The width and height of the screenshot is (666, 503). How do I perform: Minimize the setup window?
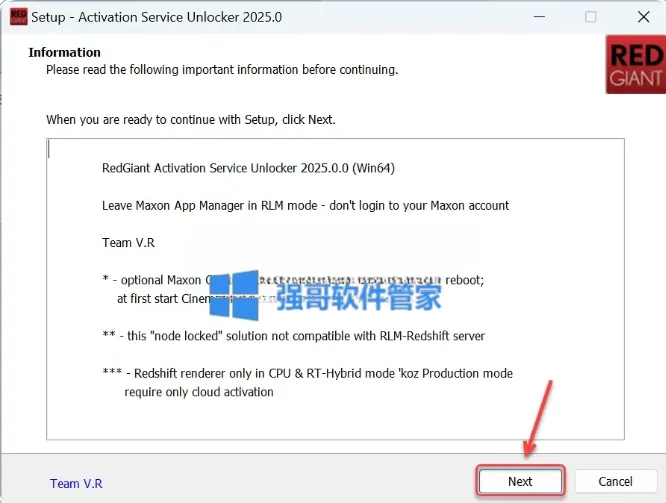click(539, 17)
